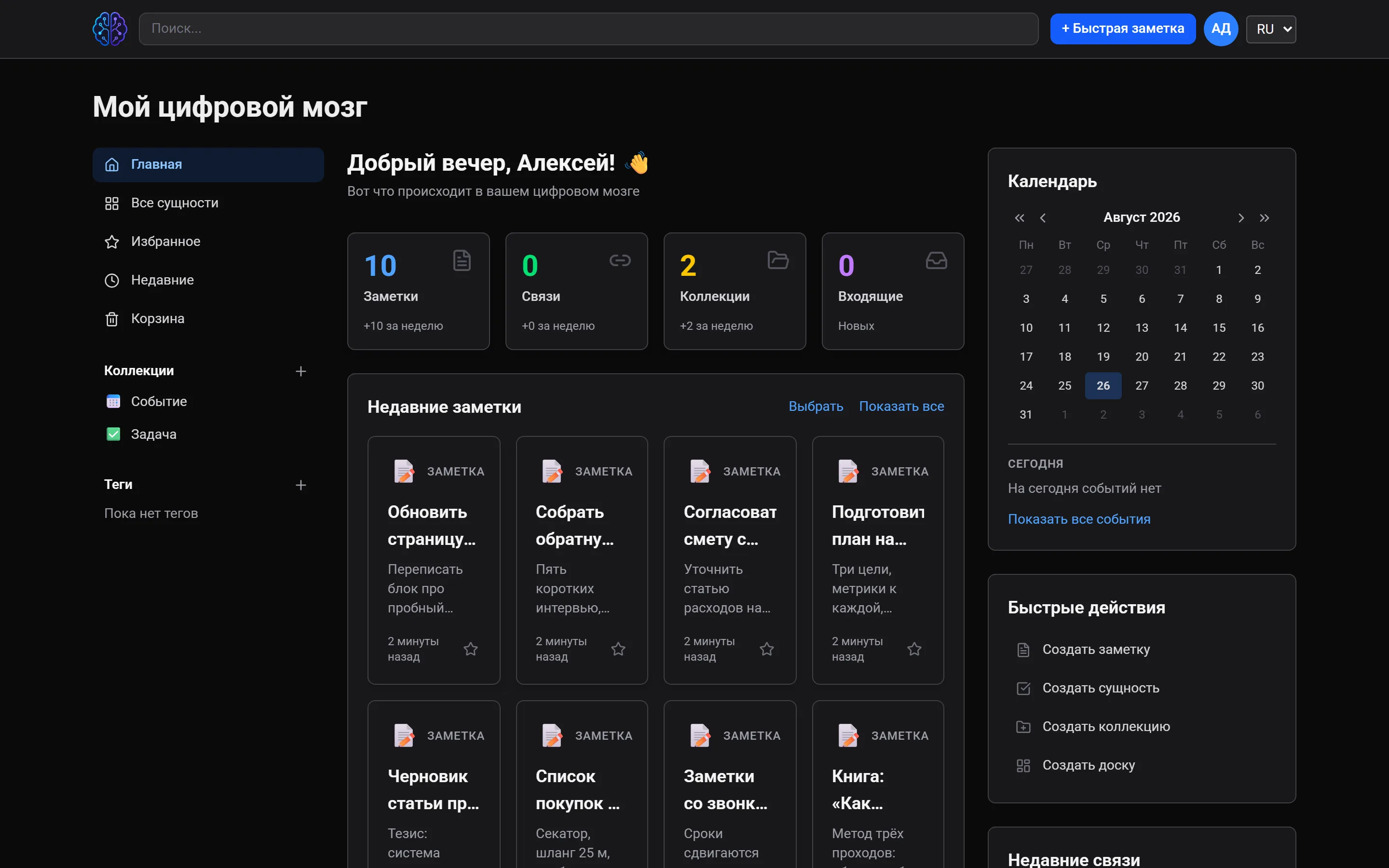Click Показать все notes link
The width and height of the screenshot is (1389, 868).
pyautogui.click(x=901, y=407)
